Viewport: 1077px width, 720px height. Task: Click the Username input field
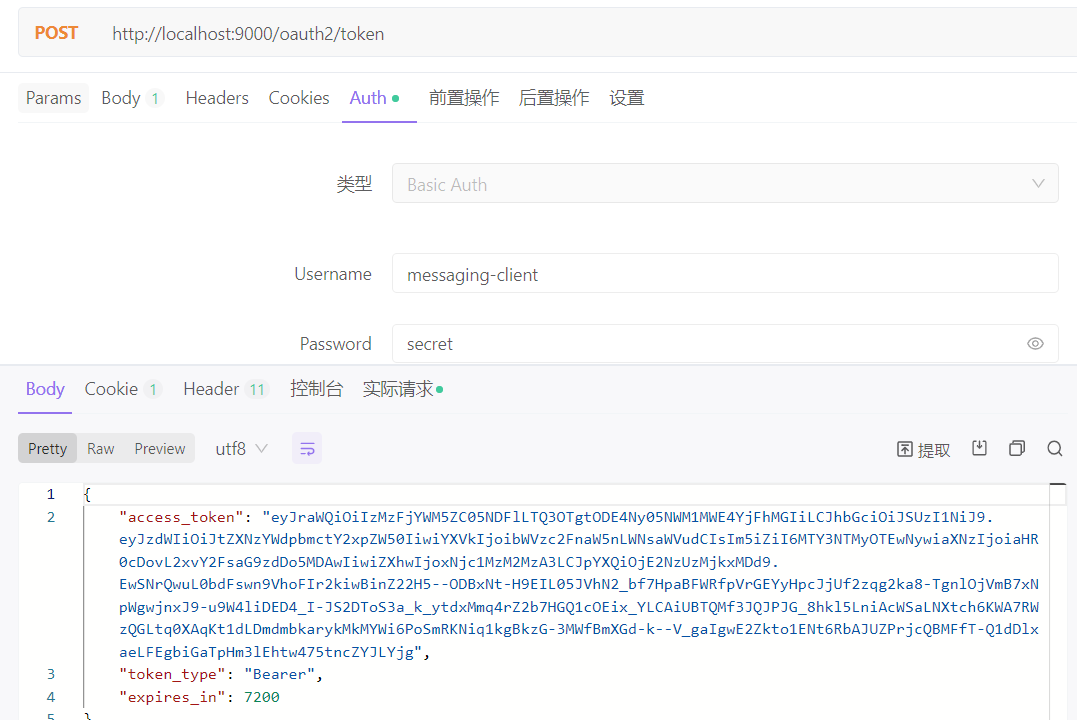click(x=724, y=274)
